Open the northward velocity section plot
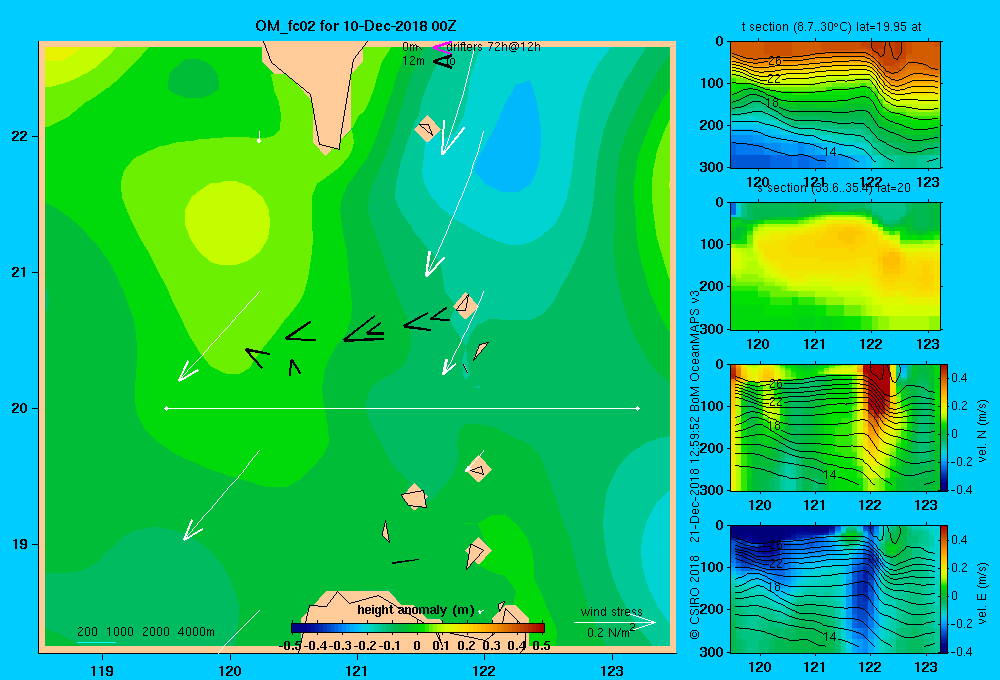The width and height of the screenshot is (1000, 680). coord(835,427)
